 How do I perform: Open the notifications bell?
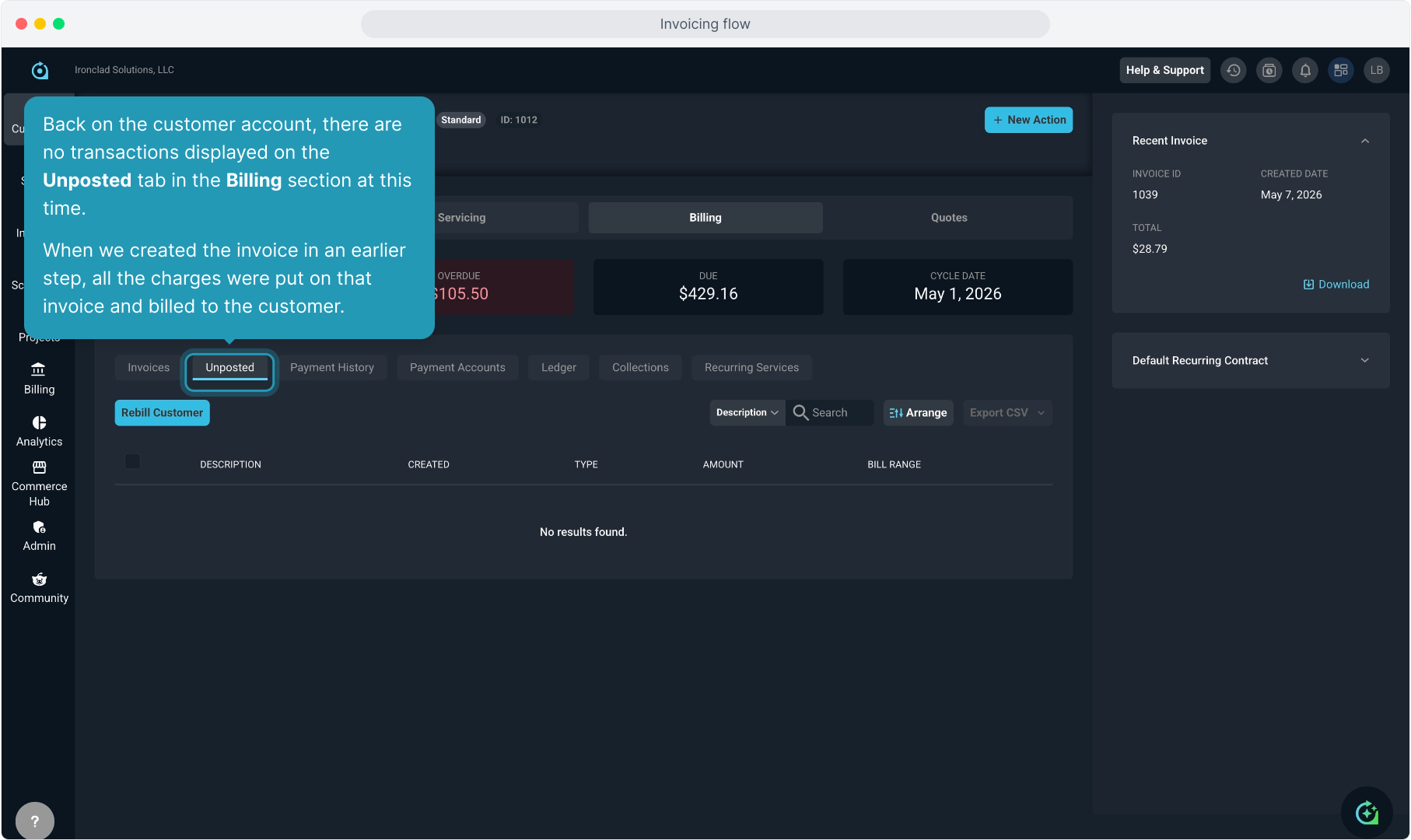point(1305,70)
